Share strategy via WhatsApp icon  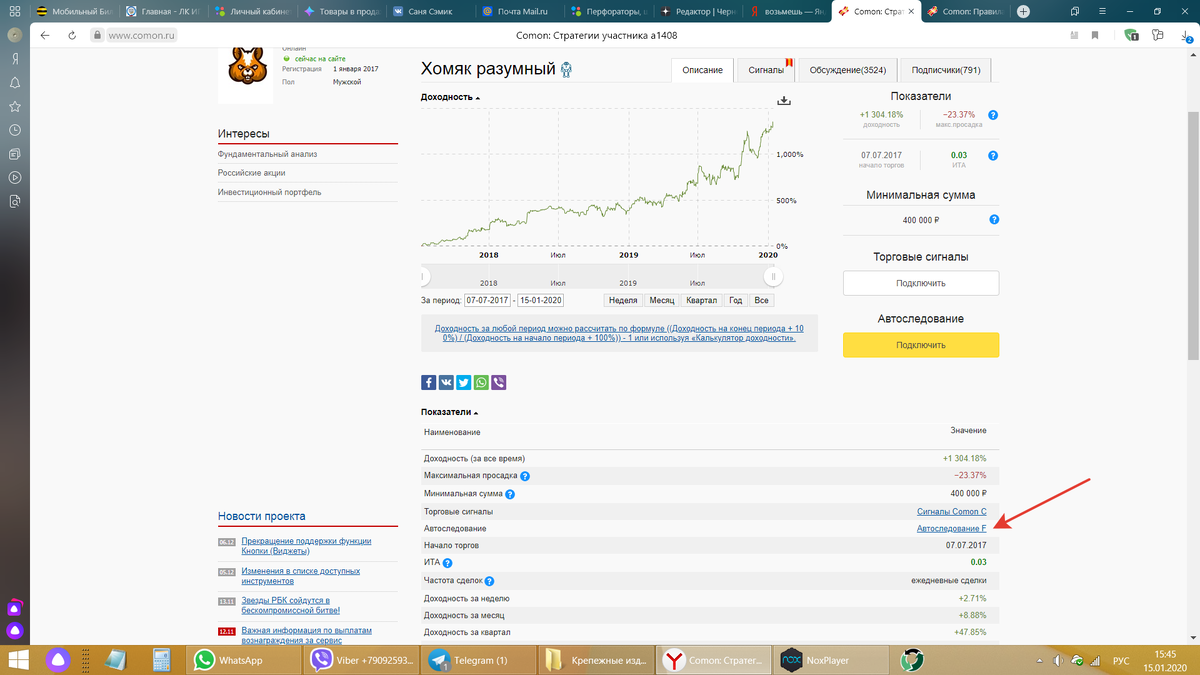[481, 382]
